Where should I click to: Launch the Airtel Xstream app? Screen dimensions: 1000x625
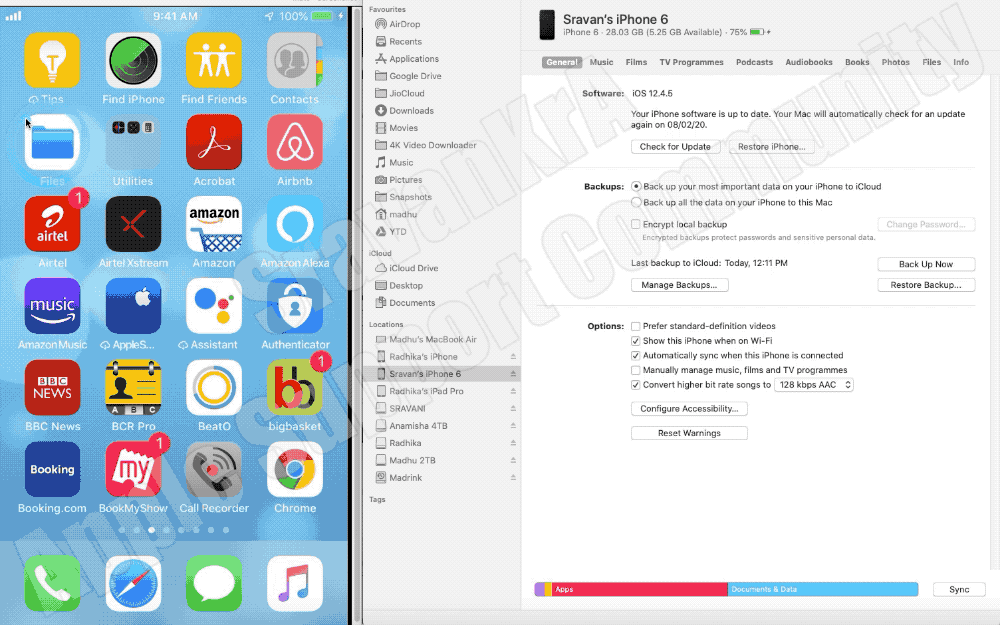(133, 224)
